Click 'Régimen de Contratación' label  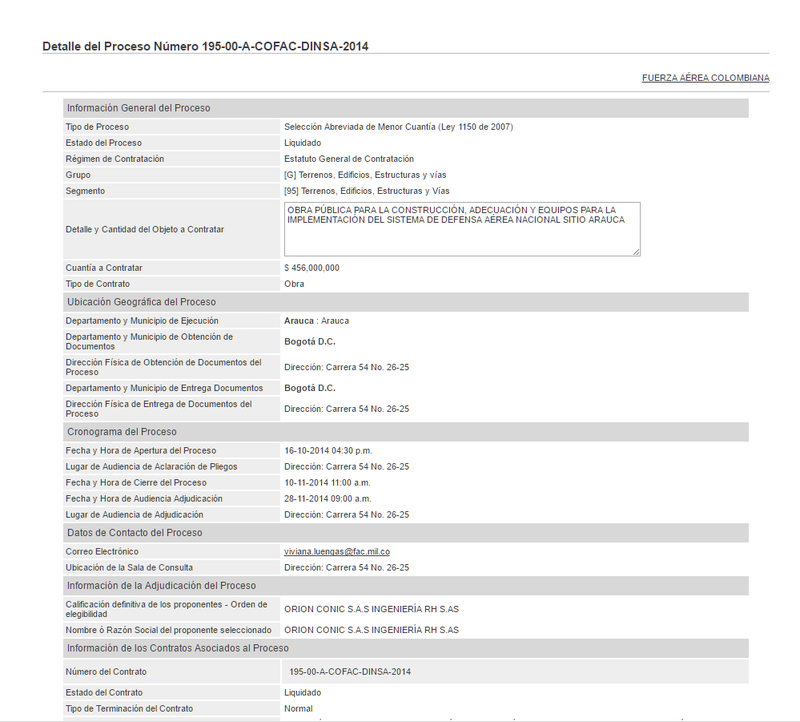(x=115, y=159)
